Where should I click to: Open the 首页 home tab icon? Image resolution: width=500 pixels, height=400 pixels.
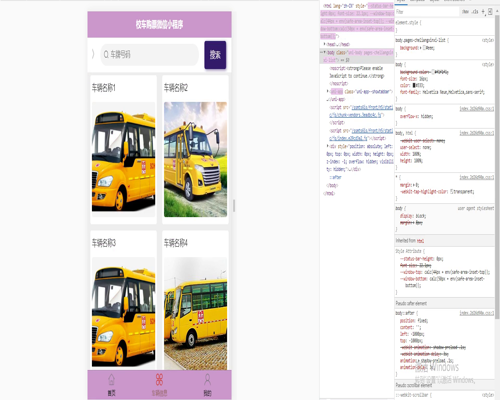(x=111, y=380)
